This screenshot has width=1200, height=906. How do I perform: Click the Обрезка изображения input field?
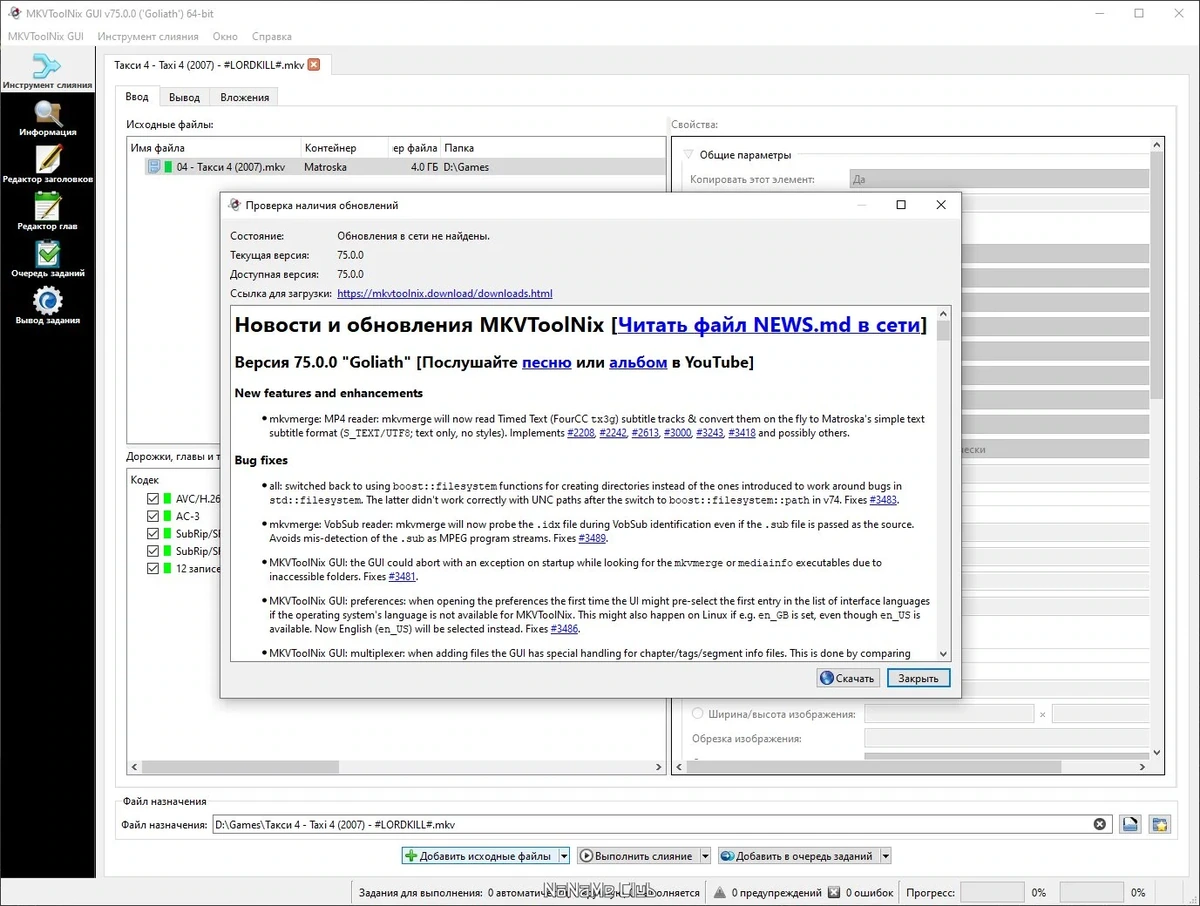1006,738
